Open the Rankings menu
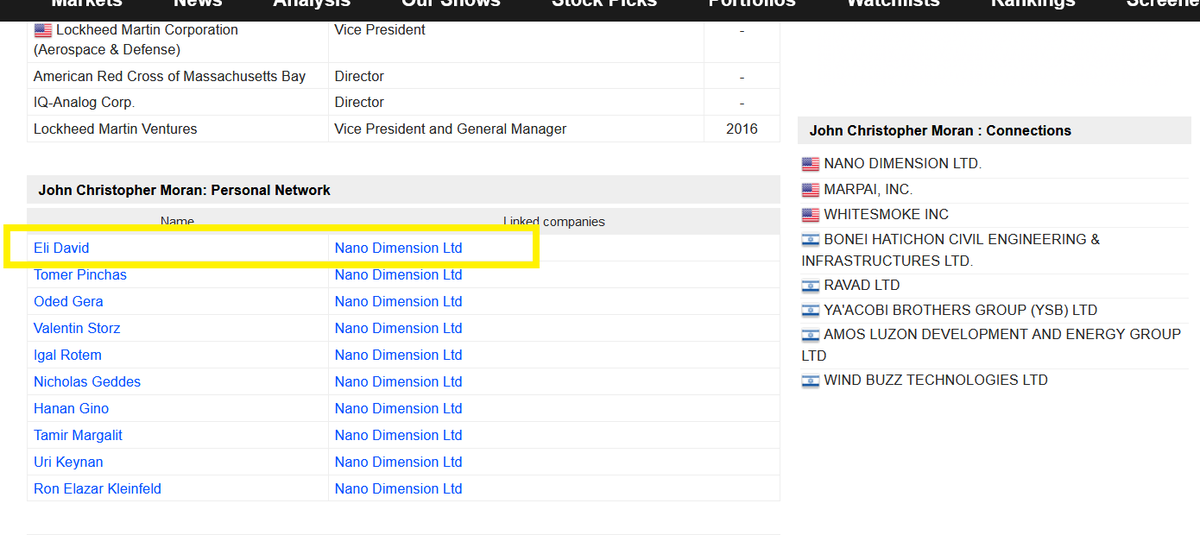 coord(1033,4)
